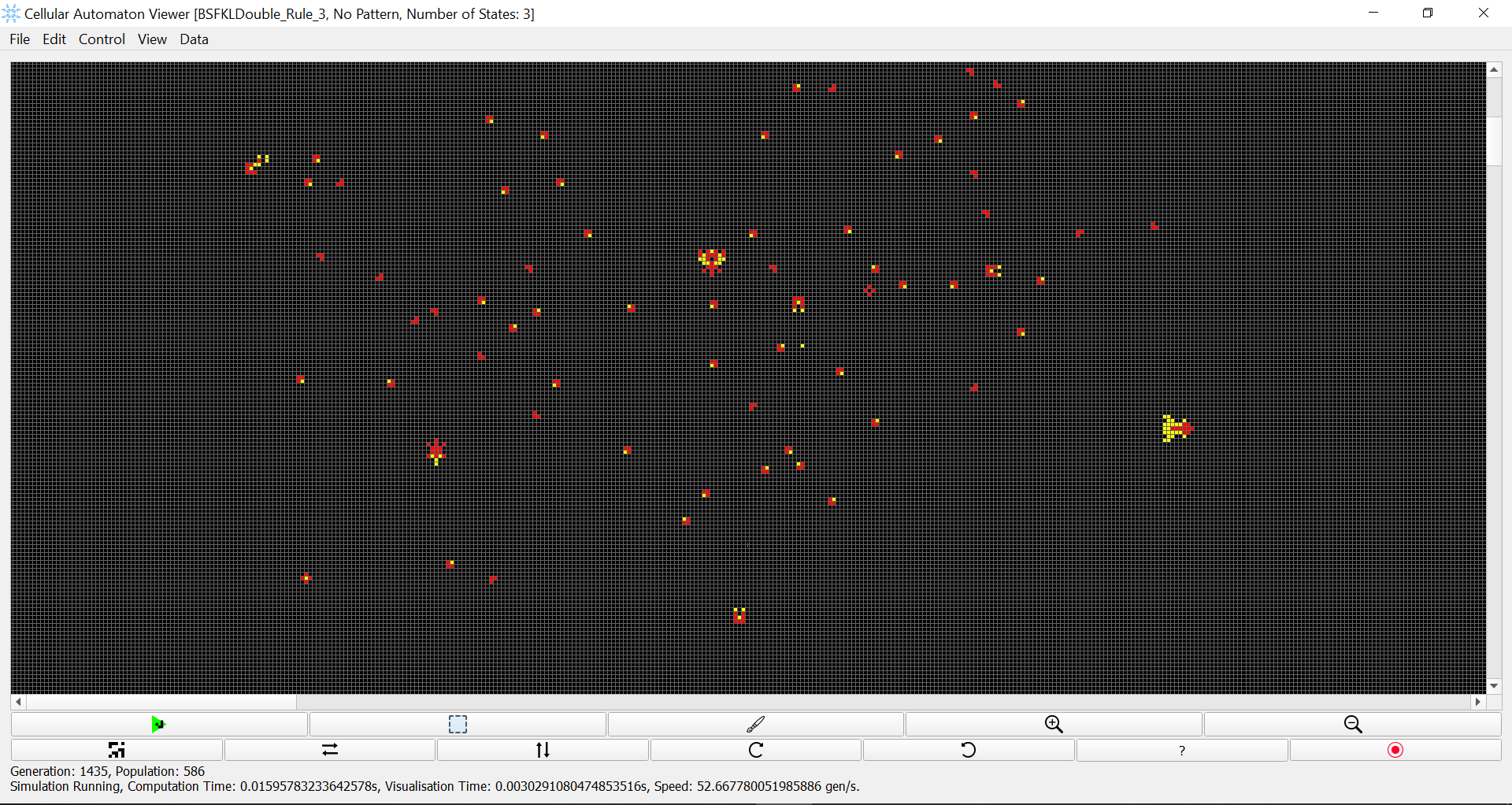The height and width of the screenshot is (805, 1512).
Task: Rotate selection clockwise
Action: (x=756, y=750)
